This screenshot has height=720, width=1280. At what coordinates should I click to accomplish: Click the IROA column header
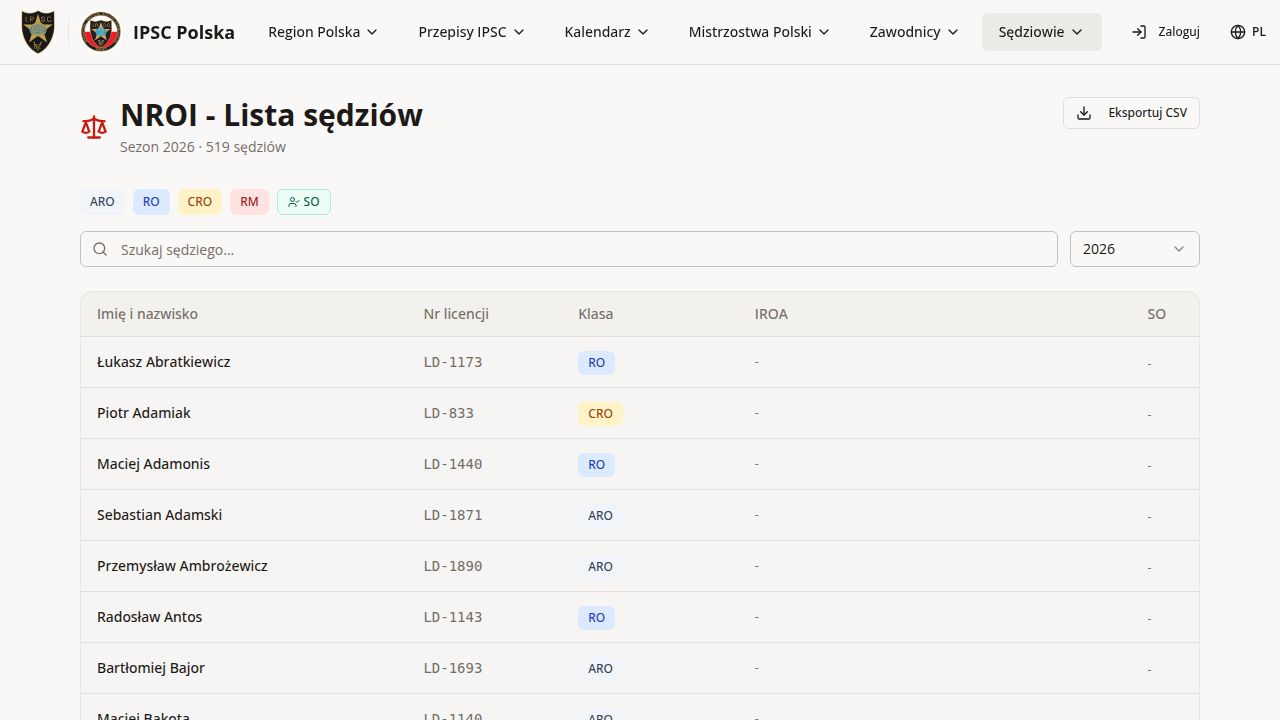click(771, 314)
